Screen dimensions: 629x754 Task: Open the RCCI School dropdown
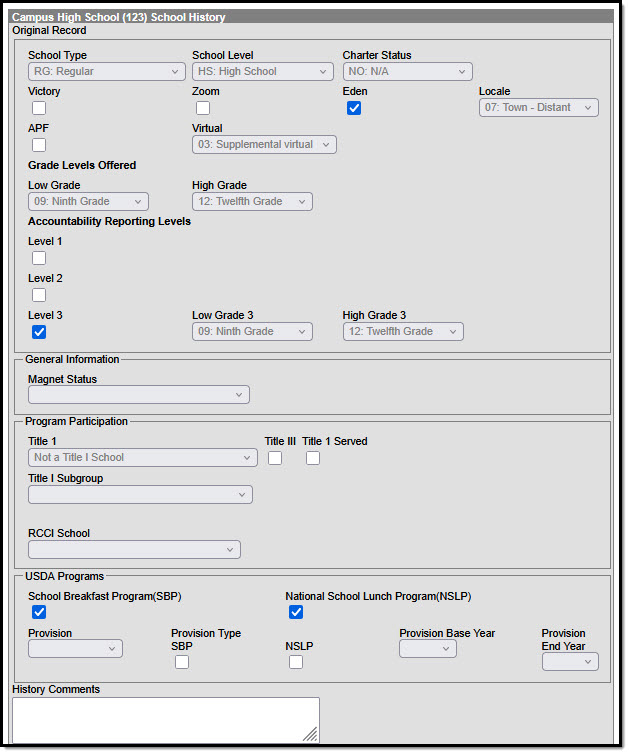(134, 549)
